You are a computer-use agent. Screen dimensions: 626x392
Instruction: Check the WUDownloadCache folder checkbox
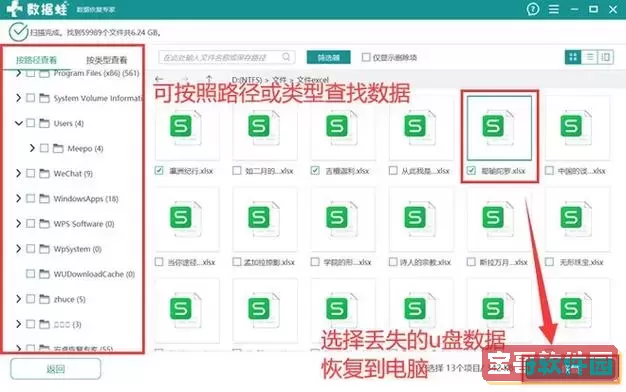[x=30, y=274]
